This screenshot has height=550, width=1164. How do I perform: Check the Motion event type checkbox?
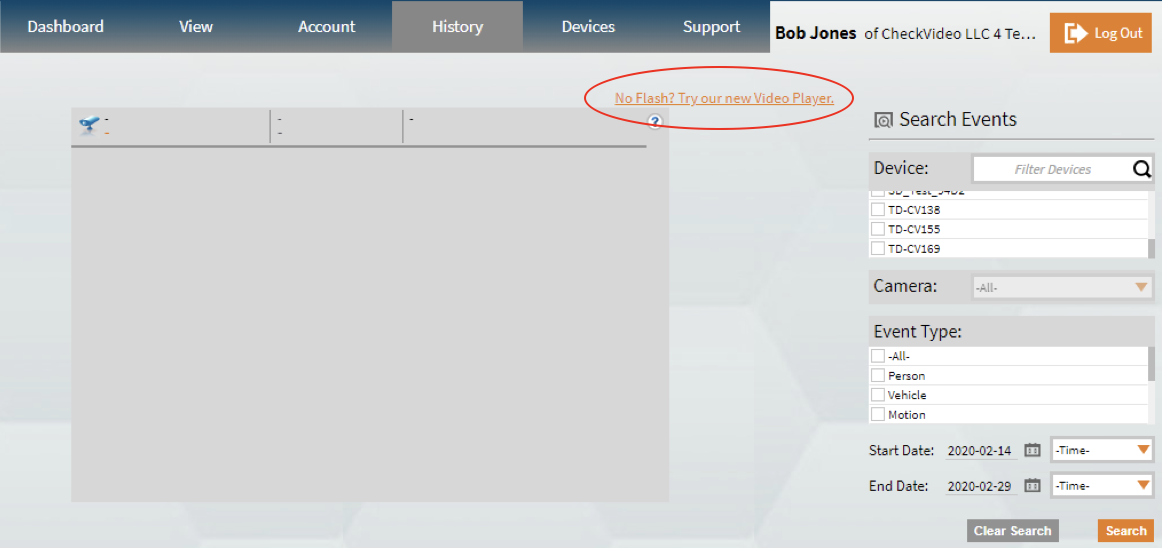(877, 414)
